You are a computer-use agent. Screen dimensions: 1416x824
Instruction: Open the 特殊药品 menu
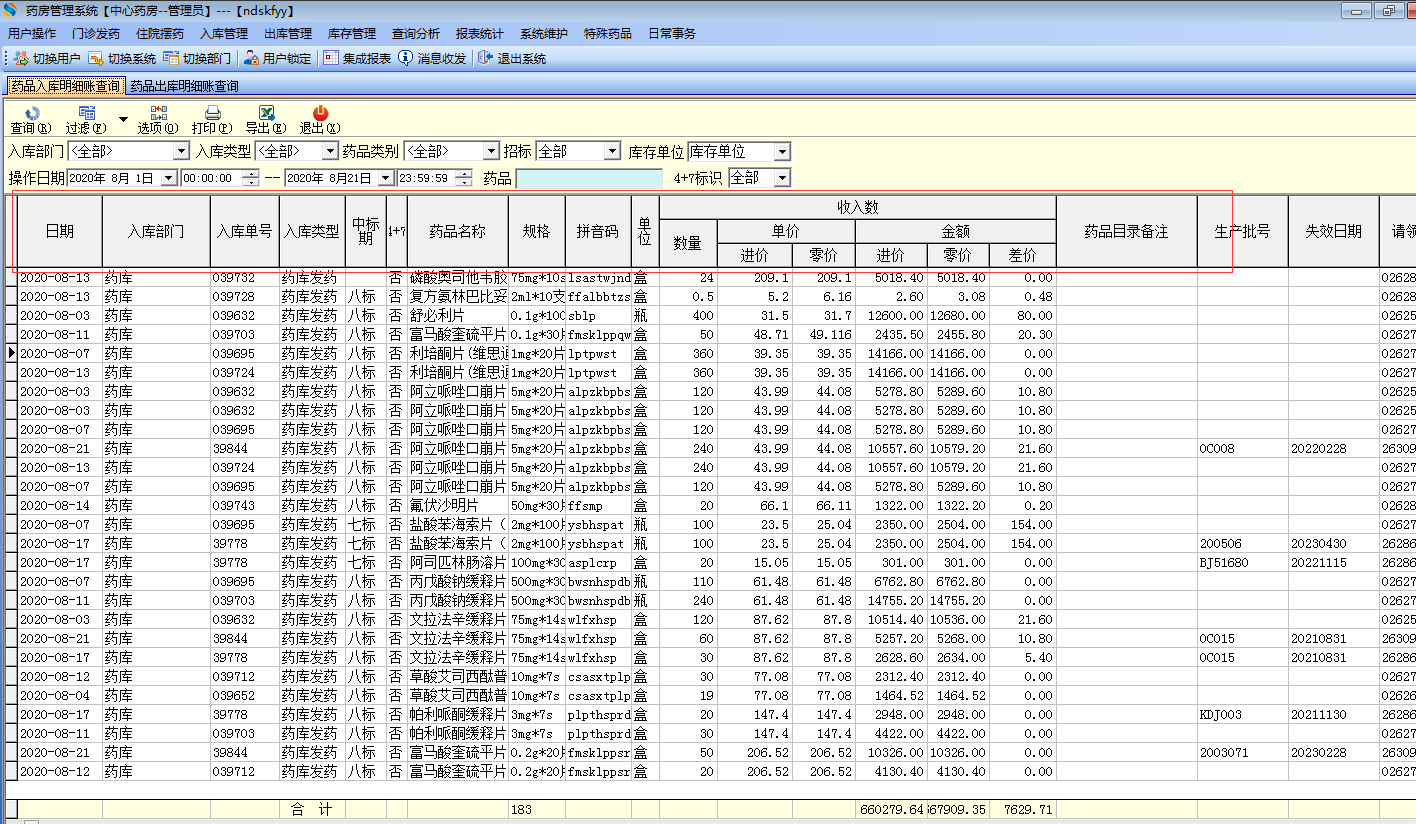click(x=608, y=33)
